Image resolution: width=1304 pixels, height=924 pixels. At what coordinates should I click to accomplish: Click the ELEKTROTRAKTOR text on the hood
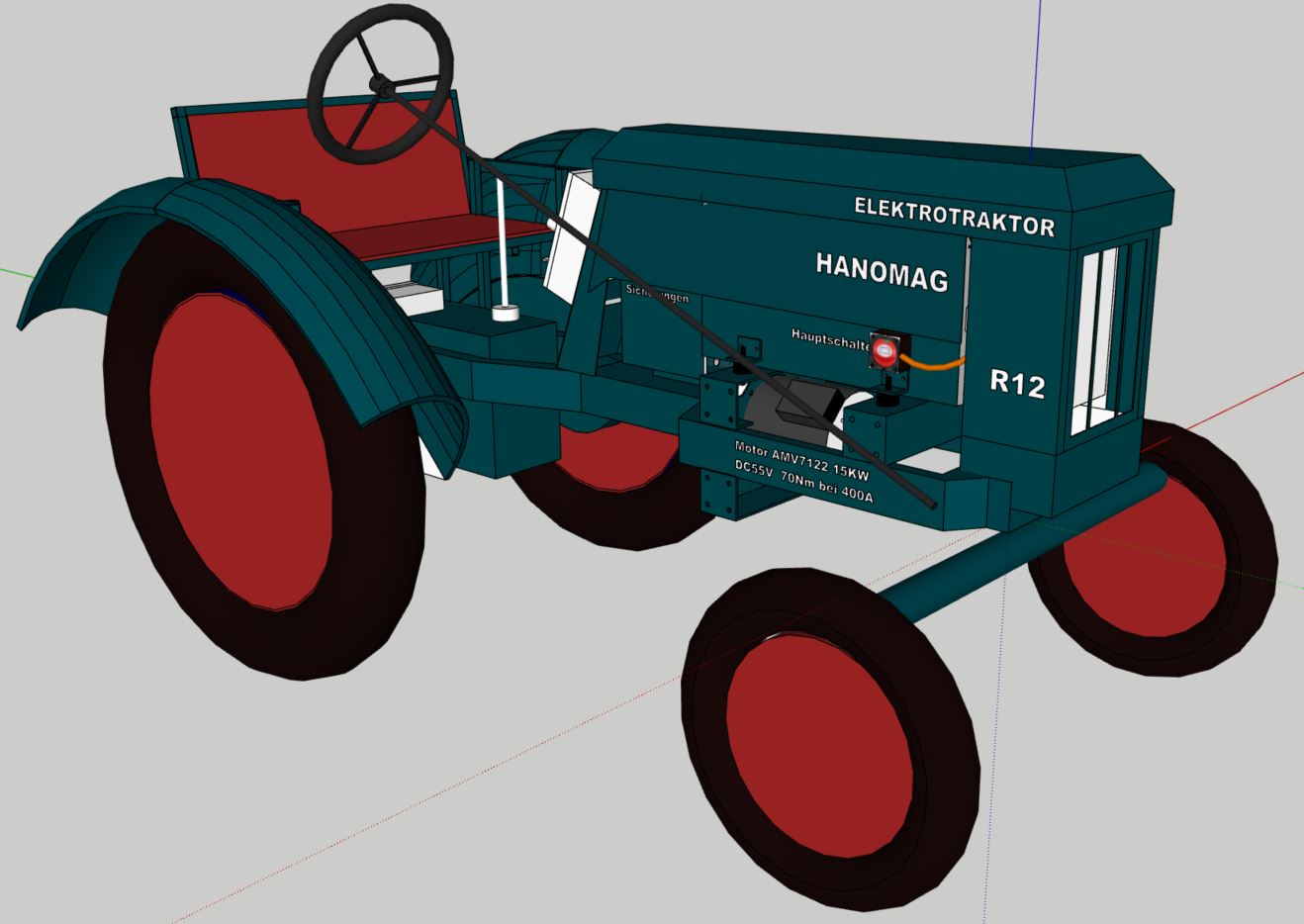pyautogui.click(x=954, y=217)
